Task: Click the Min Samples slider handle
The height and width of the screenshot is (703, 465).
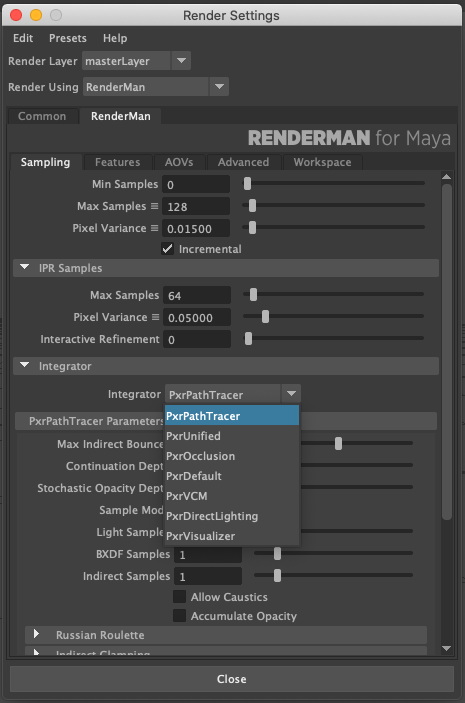Action: point(247,183)
